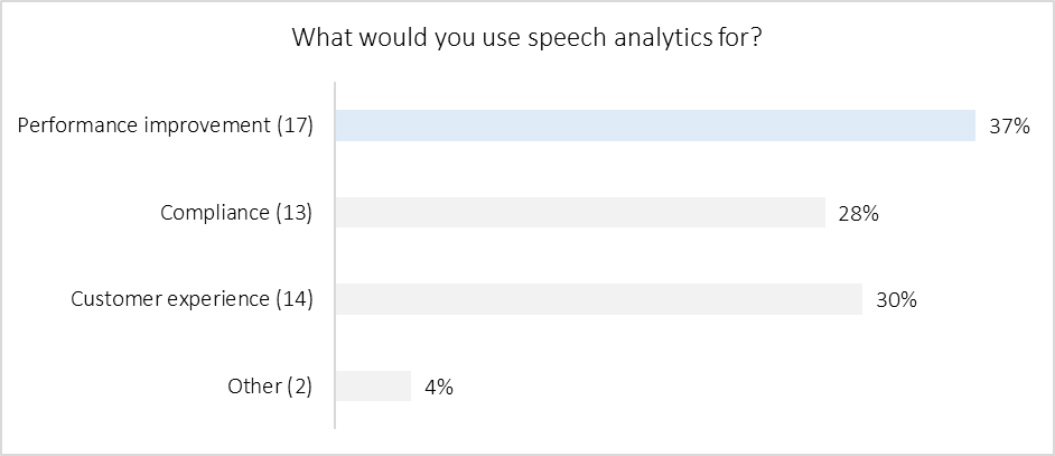This screenshot has height=456, width=1055.
Task: Click the word Compliance in axis label
Action: [215, 213]
